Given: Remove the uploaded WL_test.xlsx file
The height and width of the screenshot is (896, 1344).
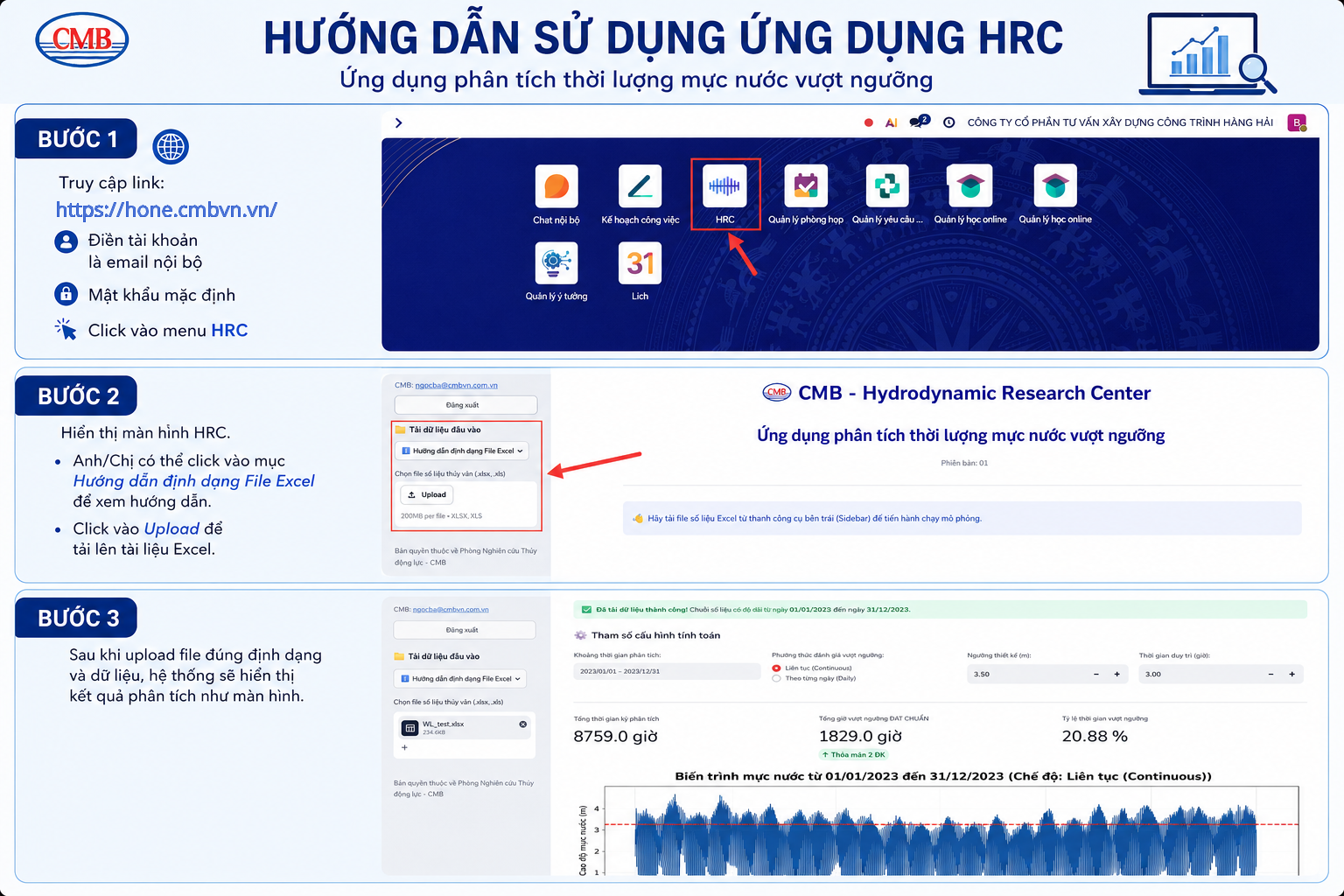Looking at the screenshot, I should tap(522, 724).
